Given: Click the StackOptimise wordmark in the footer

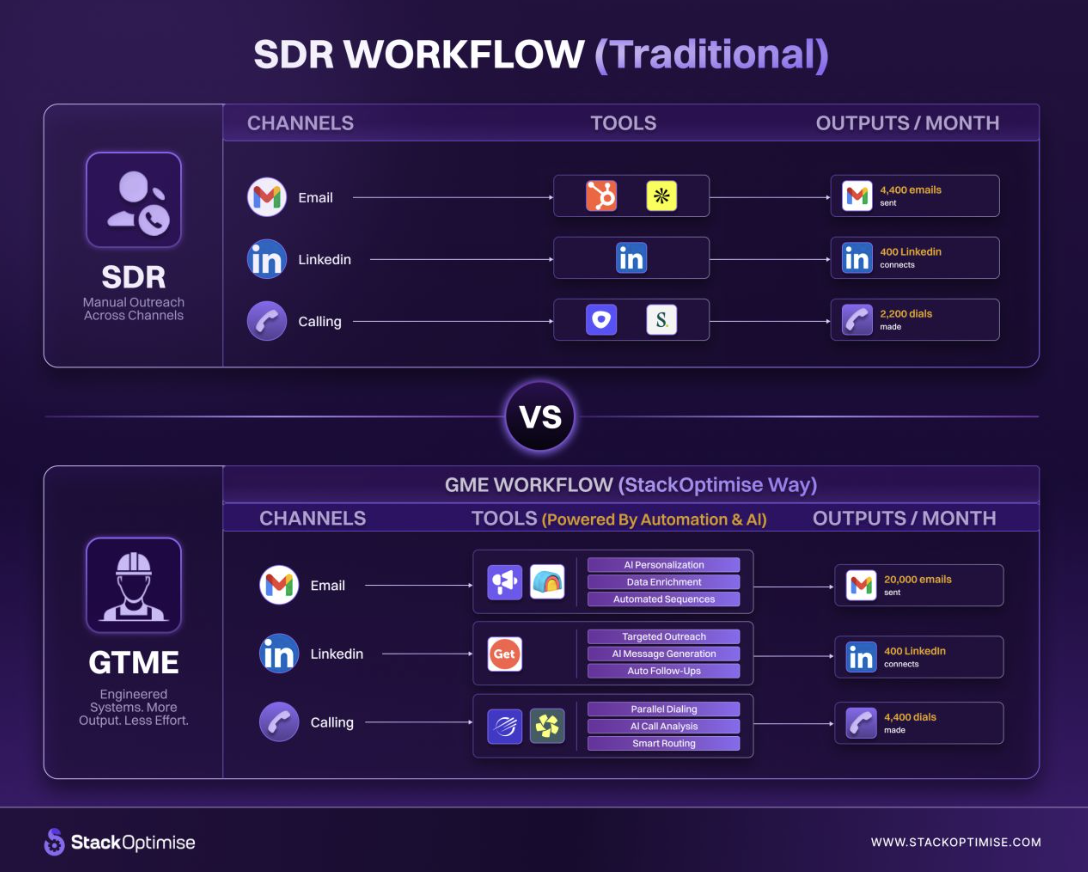Looking at the screenshot, I should point(133,843).
